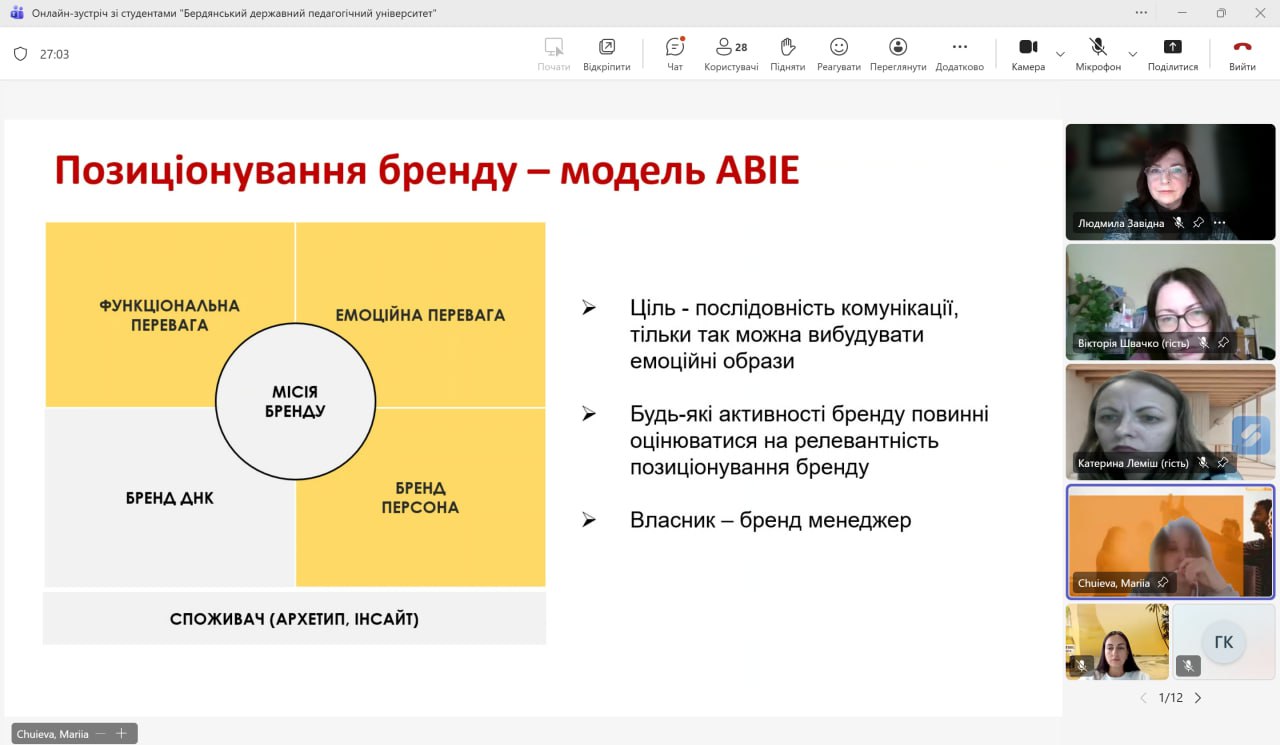Pop out shared content with Відкріпити
The image size is (1280, 745).
(x=606, y=54)
